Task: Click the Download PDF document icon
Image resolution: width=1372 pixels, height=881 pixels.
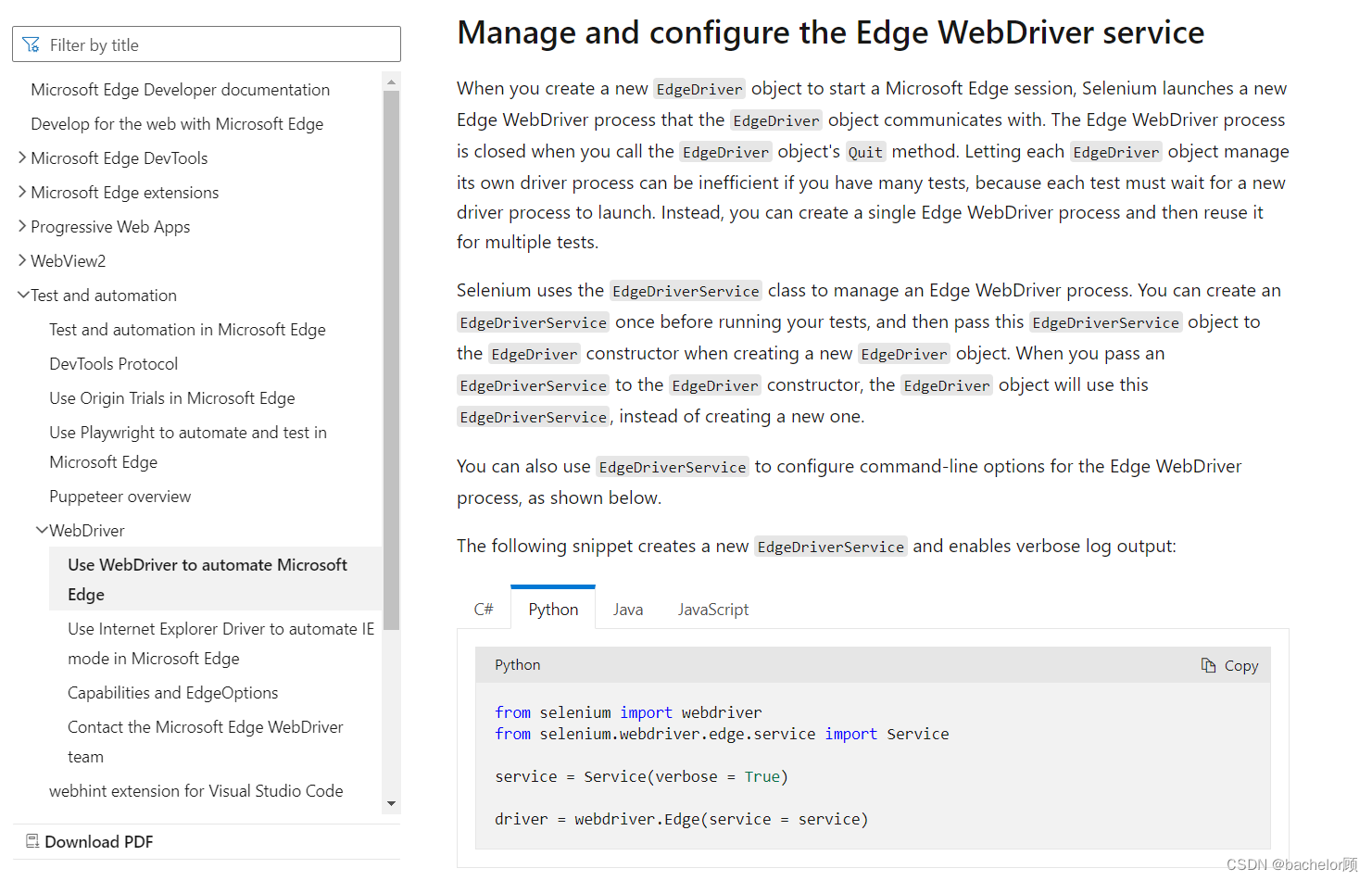Action: [32, 841]
